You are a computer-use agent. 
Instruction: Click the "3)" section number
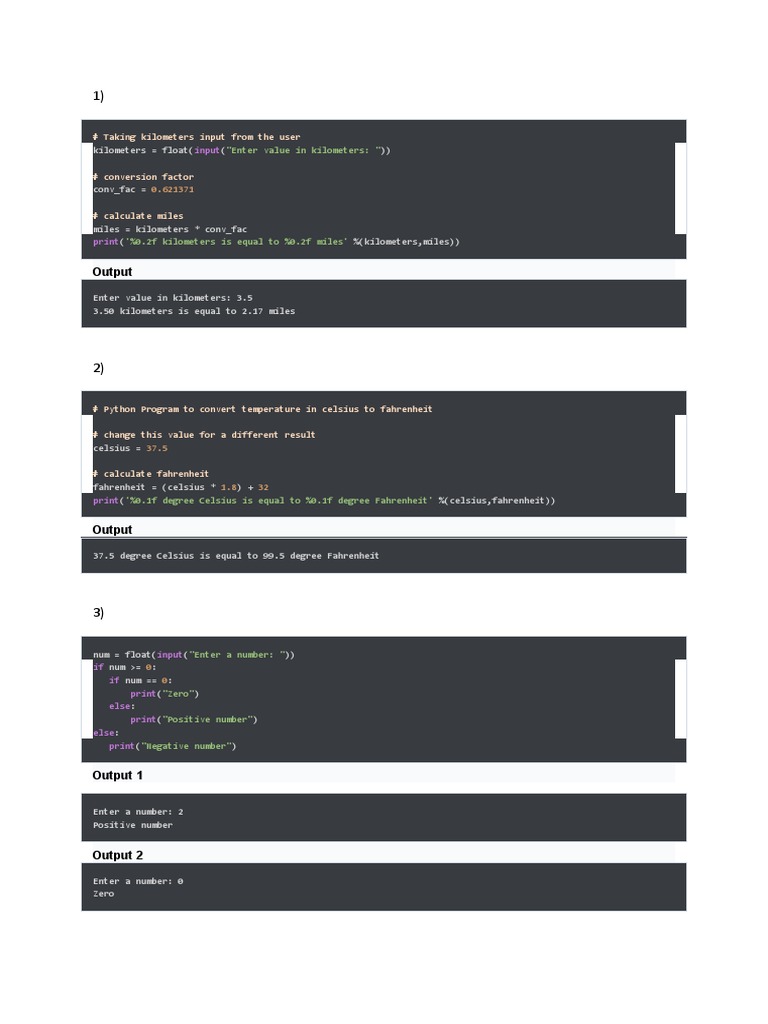pyautogui.click(x=98, y=612)
